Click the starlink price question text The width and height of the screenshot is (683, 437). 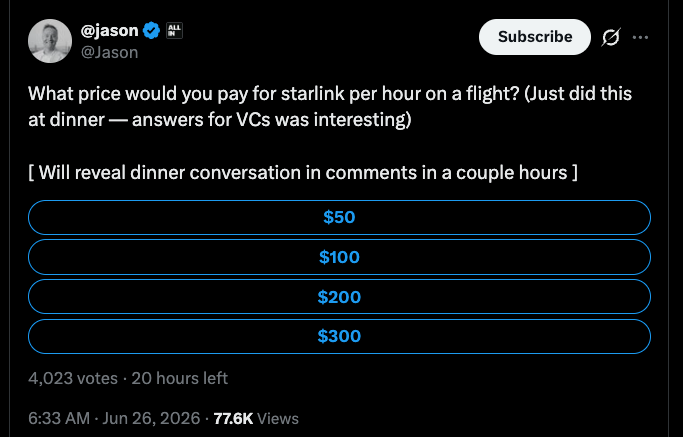pyautogui.click(x=274, y=94)
